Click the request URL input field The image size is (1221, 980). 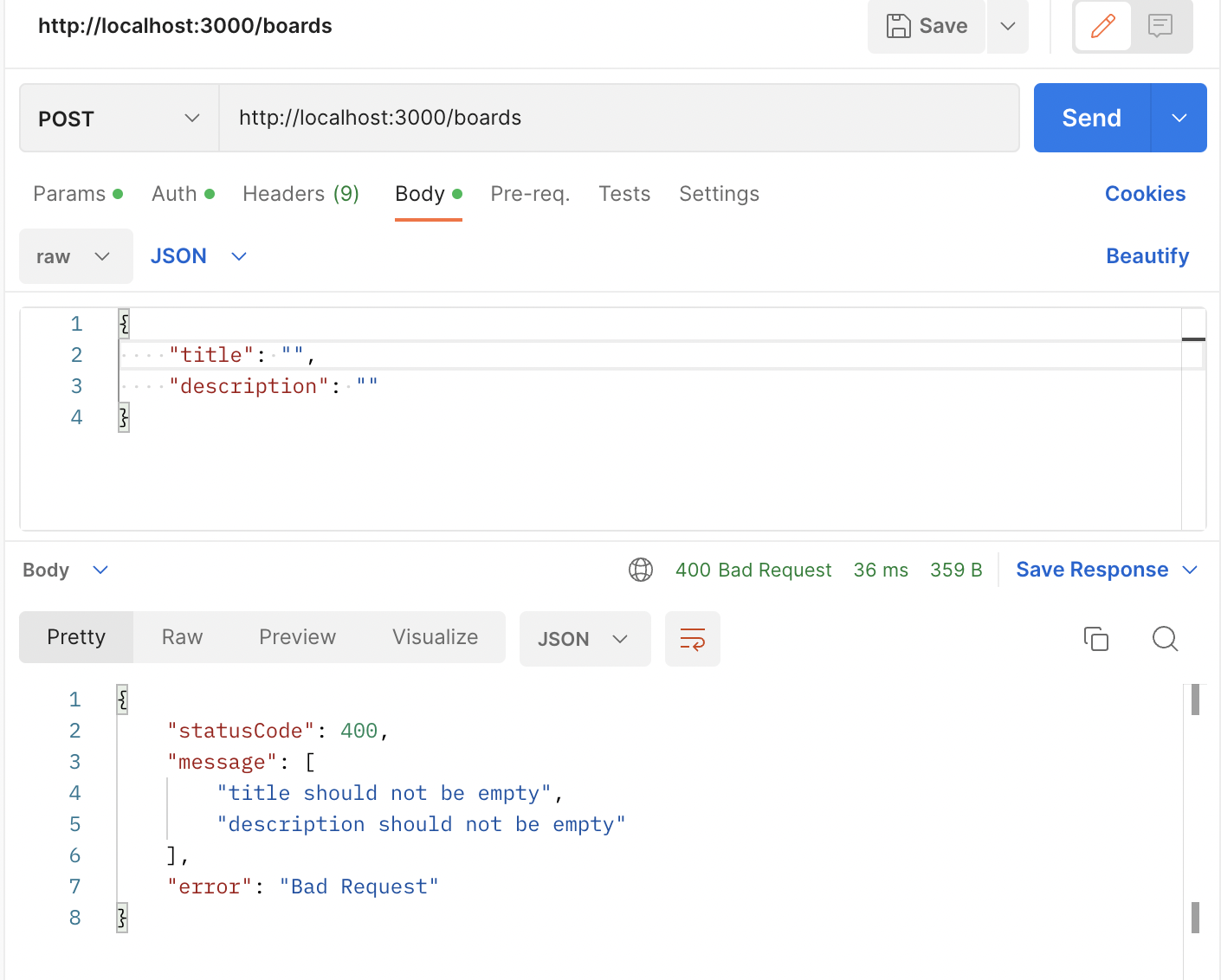click(x=619, y=118)
